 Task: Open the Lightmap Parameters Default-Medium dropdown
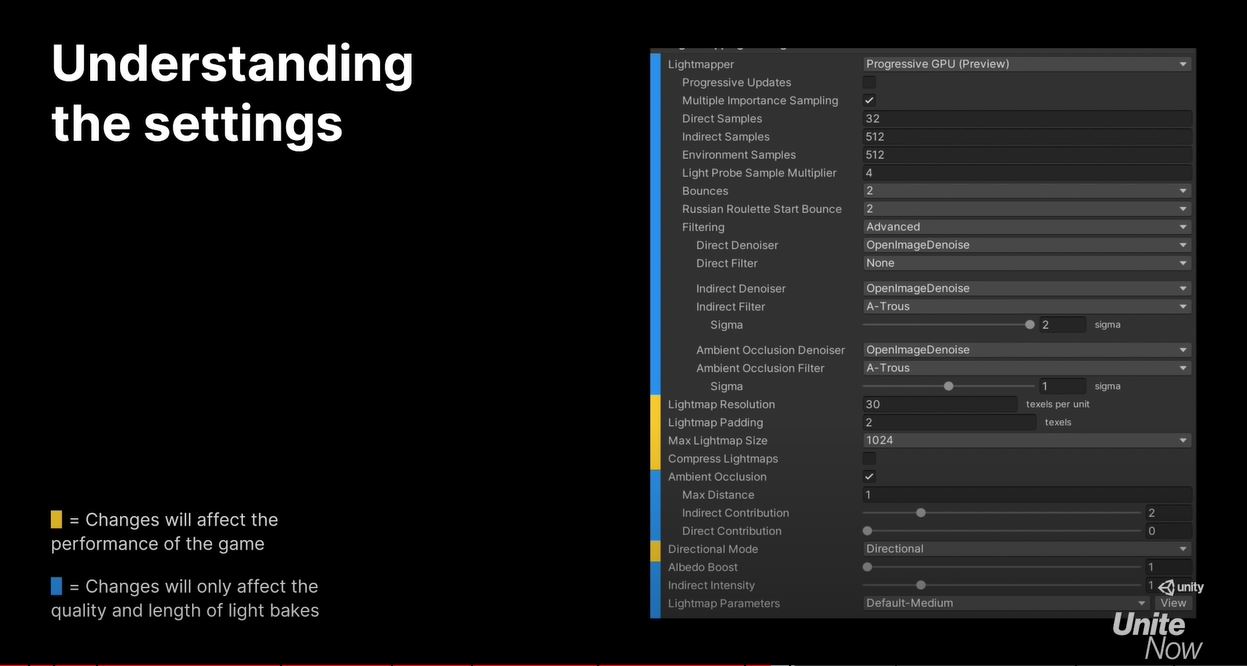[1000, 602]
